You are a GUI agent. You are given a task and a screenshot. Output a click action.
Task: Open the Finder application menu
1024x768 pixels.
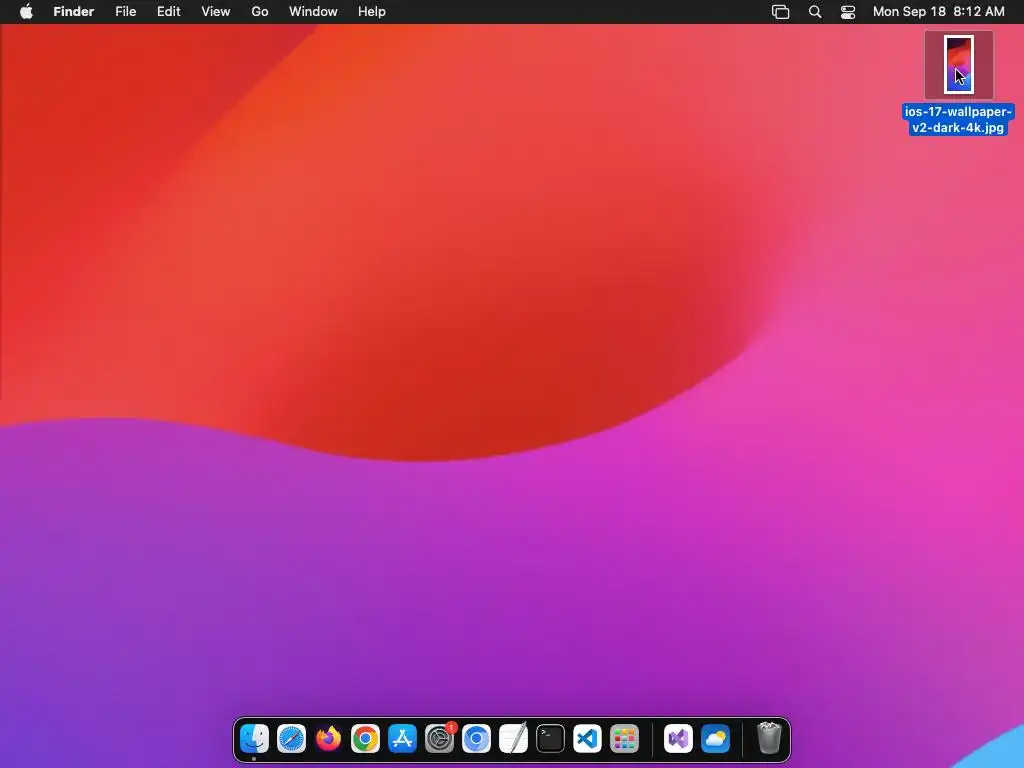pyautogui.click(x=74, y=12)
